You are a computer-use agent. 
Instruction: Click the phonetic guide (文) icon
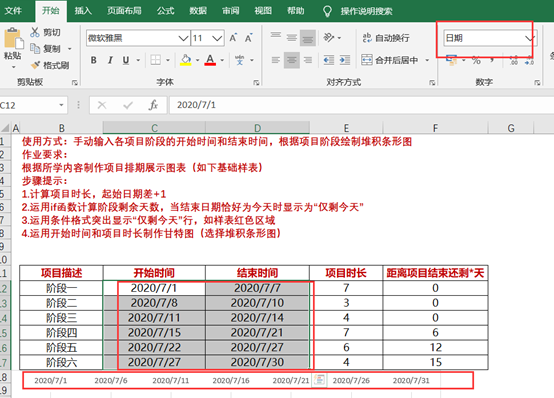point(240,60)
